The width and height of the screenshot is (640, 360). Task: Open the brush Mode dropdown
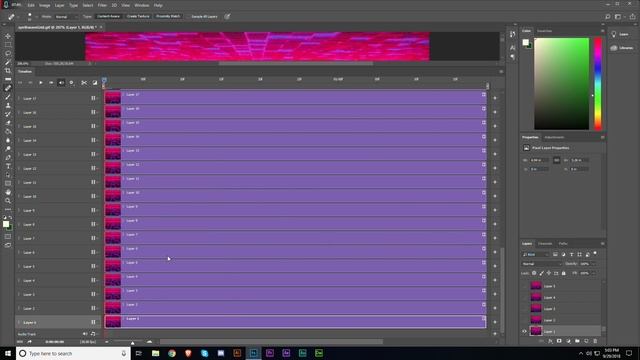[67, 17]
